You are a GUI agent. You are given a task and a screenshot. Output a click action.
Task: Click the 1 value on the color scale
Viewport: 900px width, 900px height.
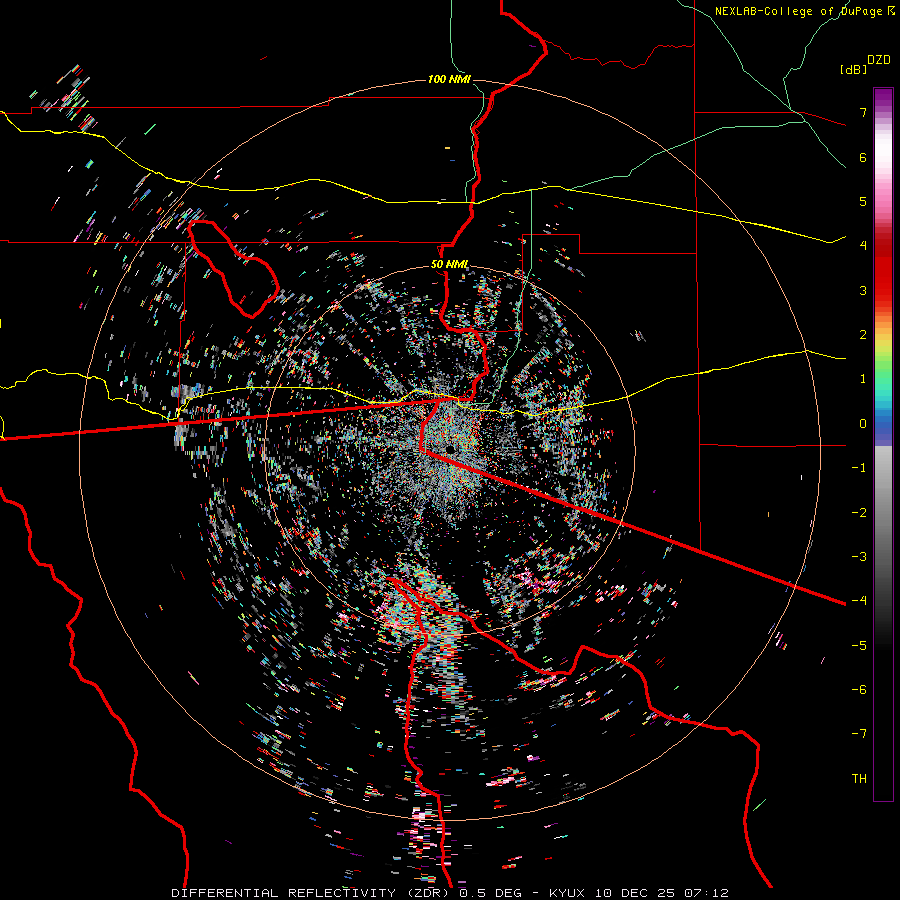[863, 379]
